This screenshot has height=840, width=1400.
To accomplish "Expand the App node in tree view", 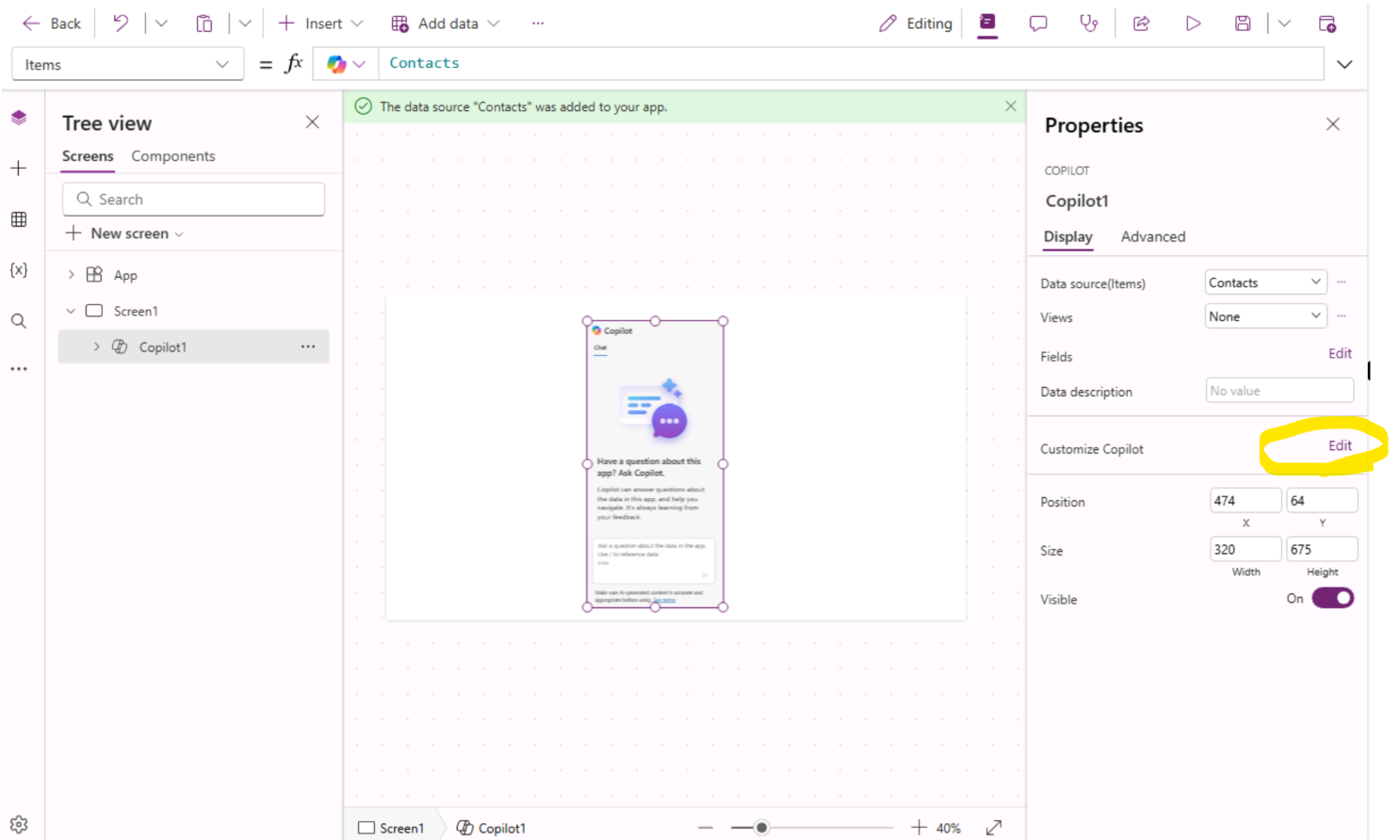I will tap(71, 275).
